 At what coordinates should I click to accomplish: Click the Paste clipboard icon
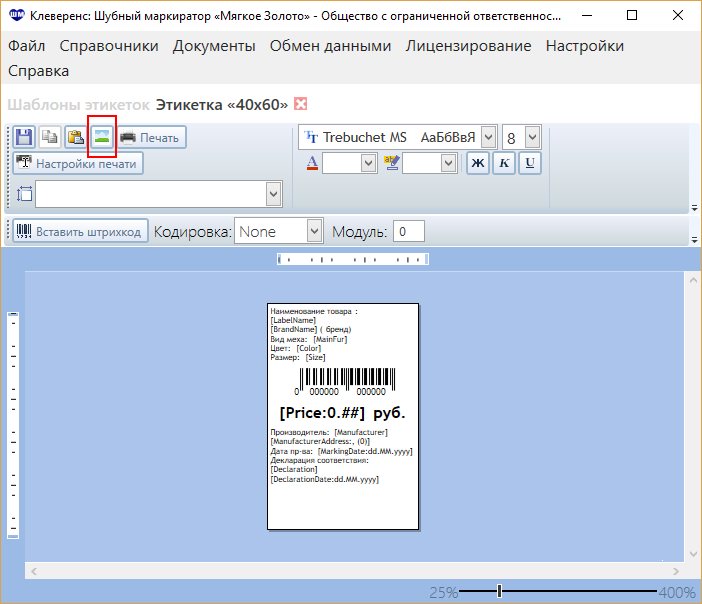76,137
